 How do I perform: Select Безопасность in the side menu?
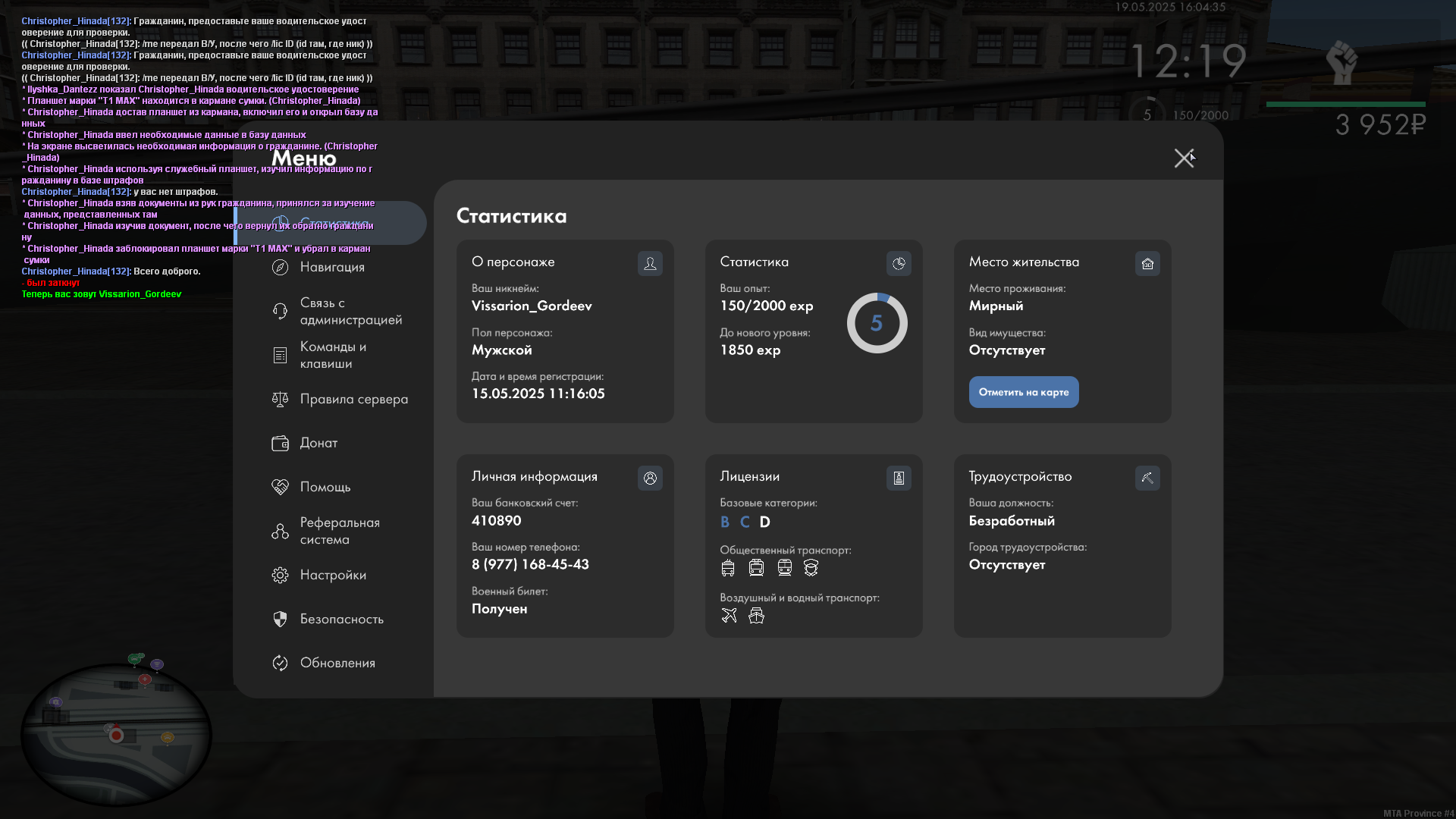pyautogui.click(x=341, y=619)
